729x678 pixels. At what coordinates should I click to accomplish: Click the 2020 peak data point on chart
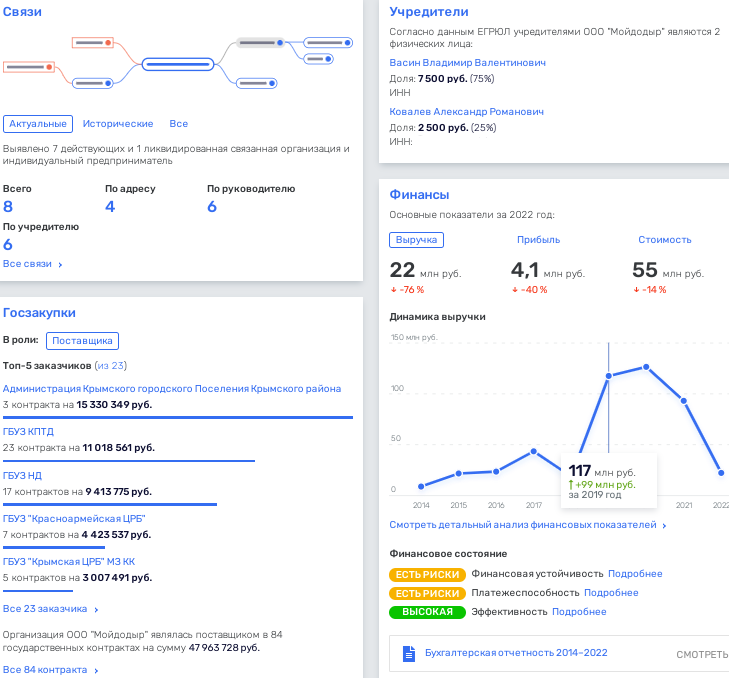[x=646, y=367]
